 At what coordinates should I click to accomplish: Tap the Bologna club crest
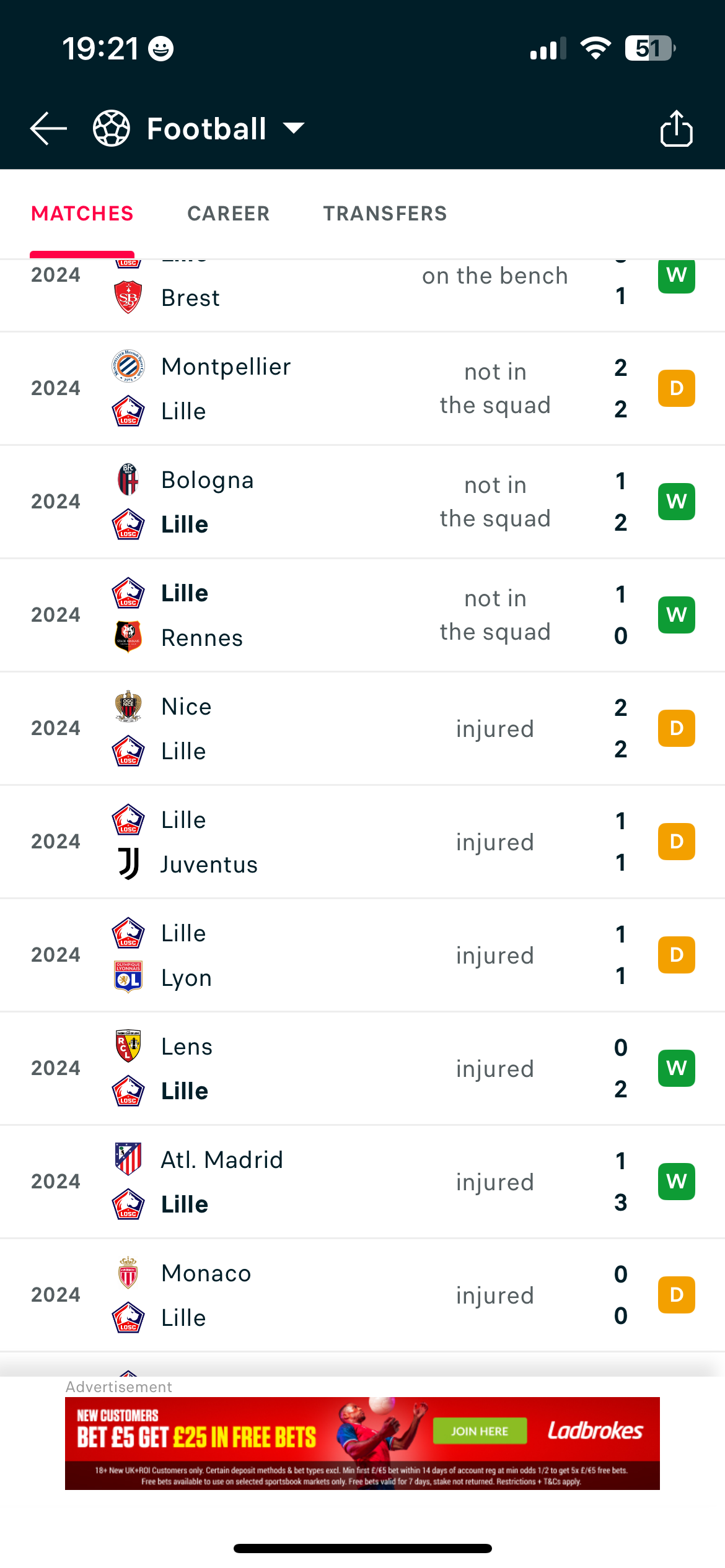(x=128, y=479)
